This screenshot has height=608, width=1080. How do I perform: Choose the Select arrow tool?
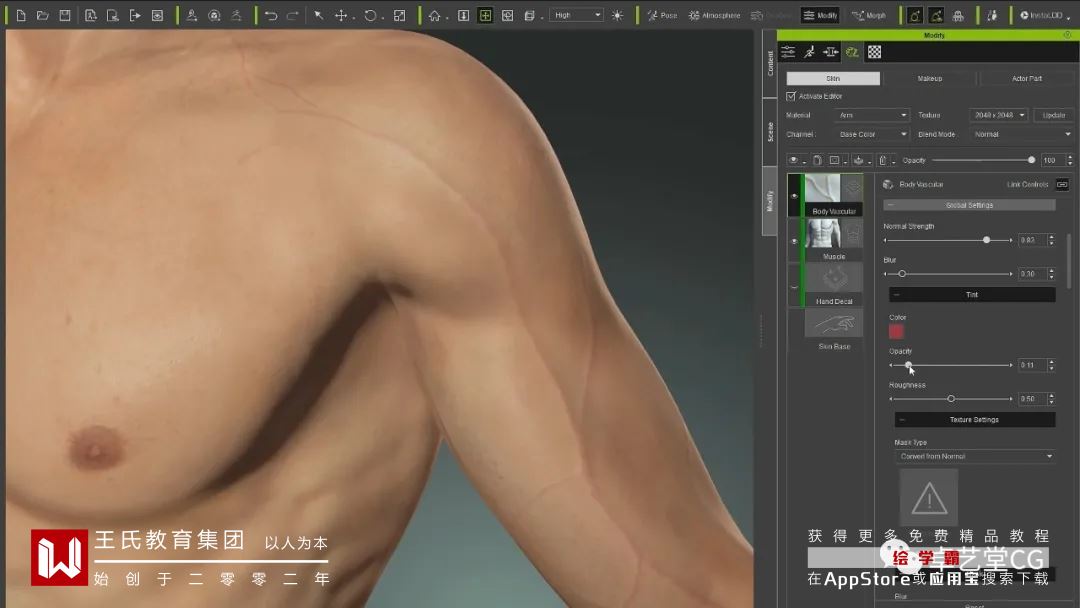click(x=319, y=15)
